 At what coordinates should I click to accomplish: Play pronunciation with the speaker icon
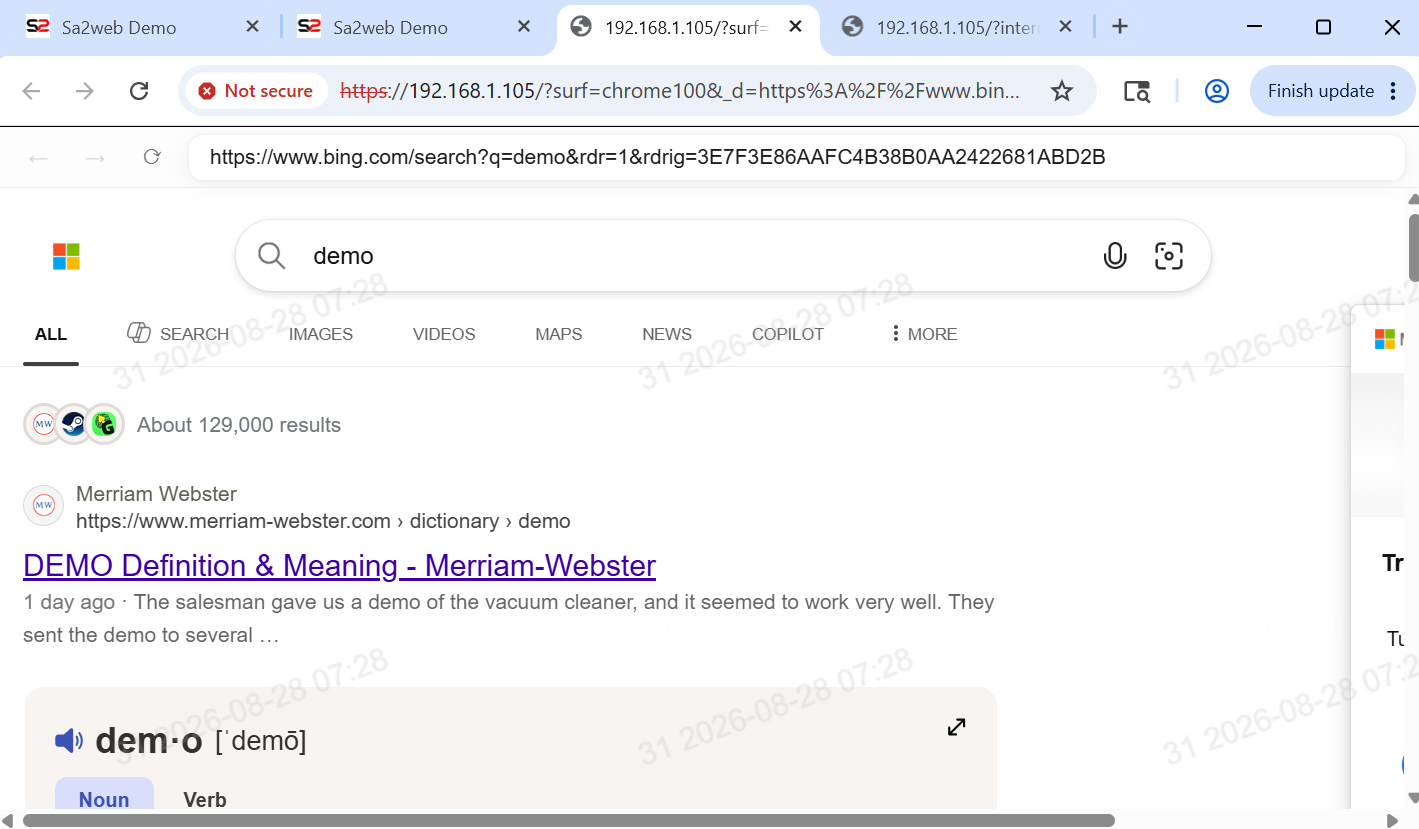pyautogui.click(x=69, y=741)
